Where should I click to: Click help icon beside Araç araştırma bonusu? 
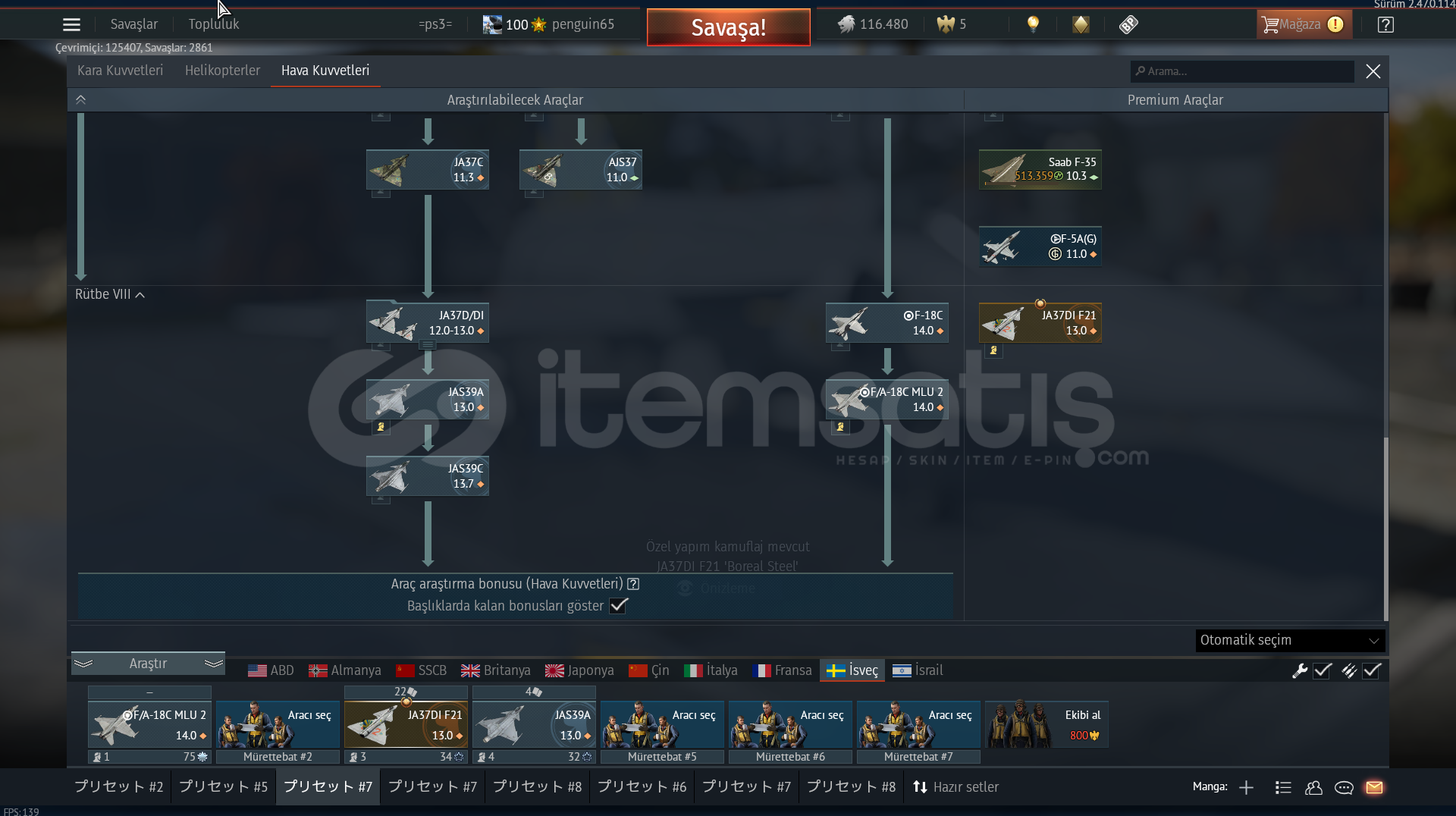point(633,584)
